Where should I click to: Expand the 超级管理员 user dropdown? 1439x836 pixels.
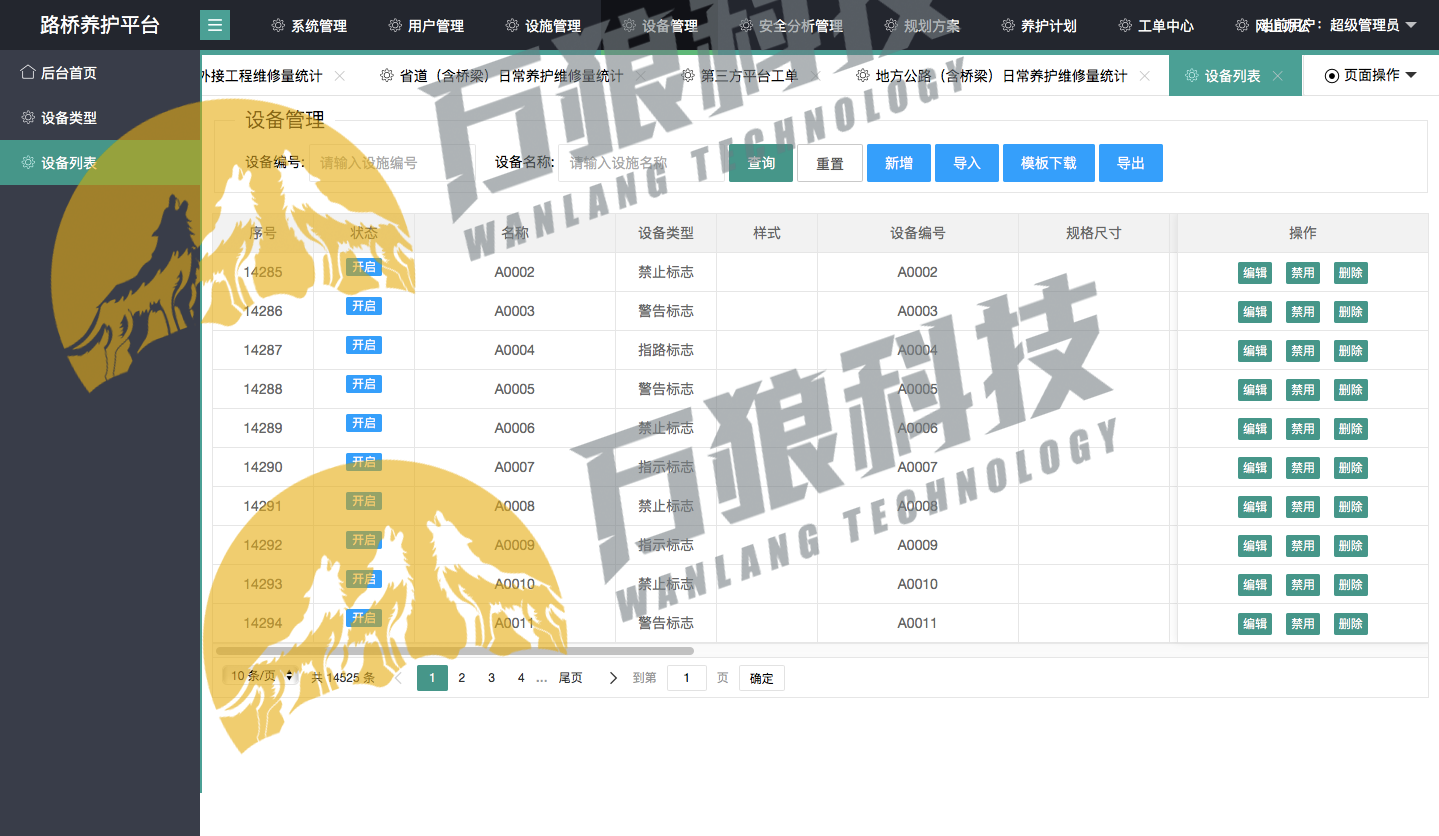pyautogui.click(x=1373, y=25)
